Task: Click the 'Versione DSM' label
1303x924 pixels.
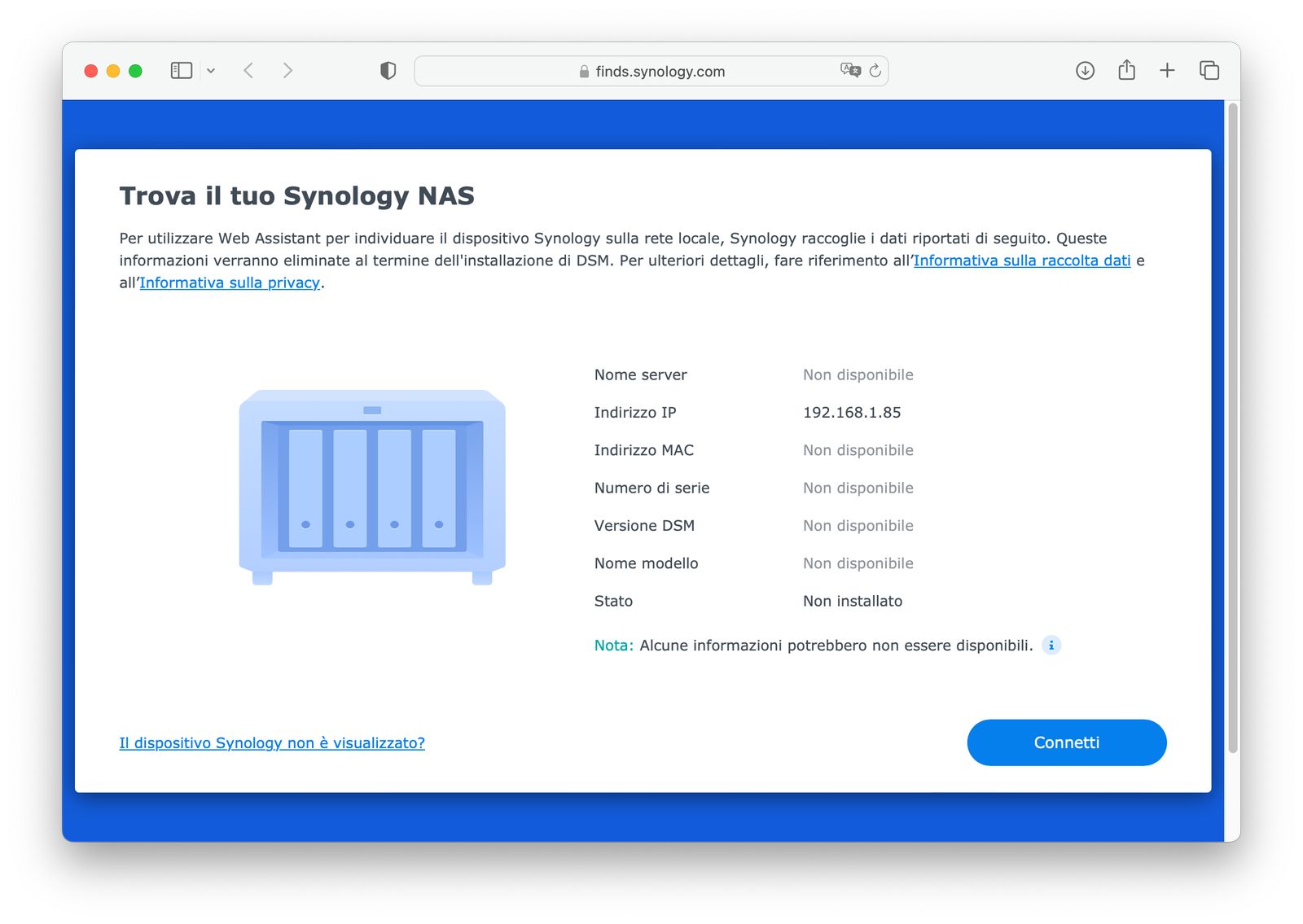Action: (x=644, y=526)
